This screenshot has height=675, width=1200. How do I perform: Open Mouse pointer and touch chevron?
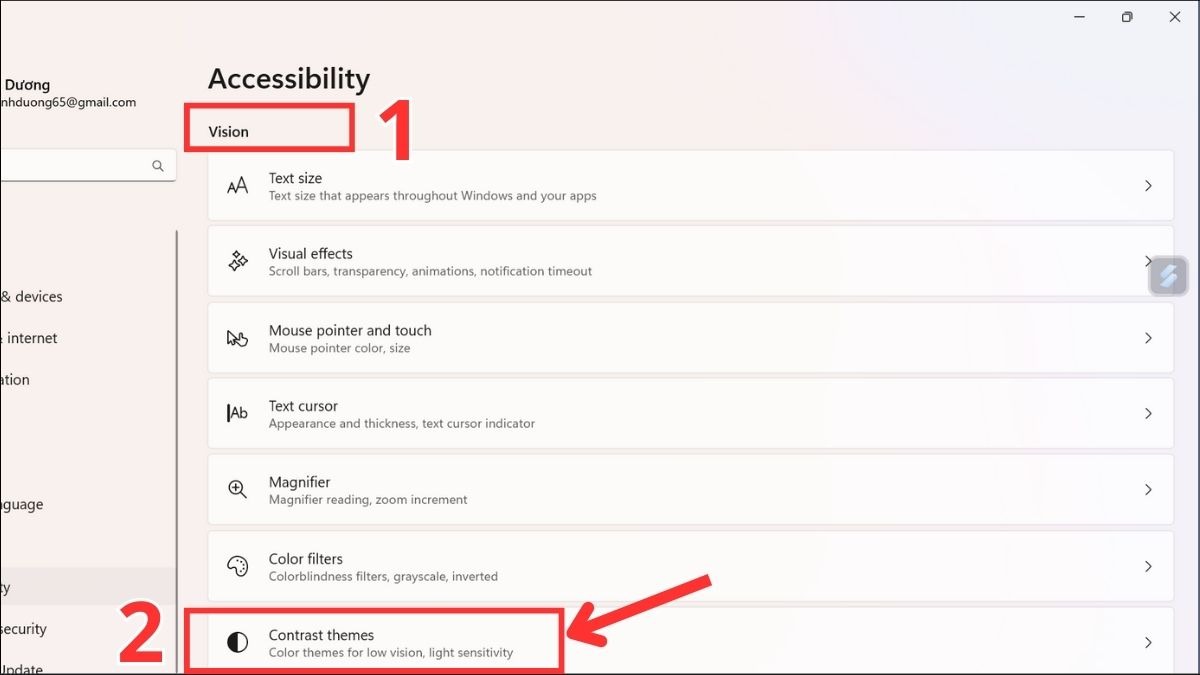tap(1148, 338)
